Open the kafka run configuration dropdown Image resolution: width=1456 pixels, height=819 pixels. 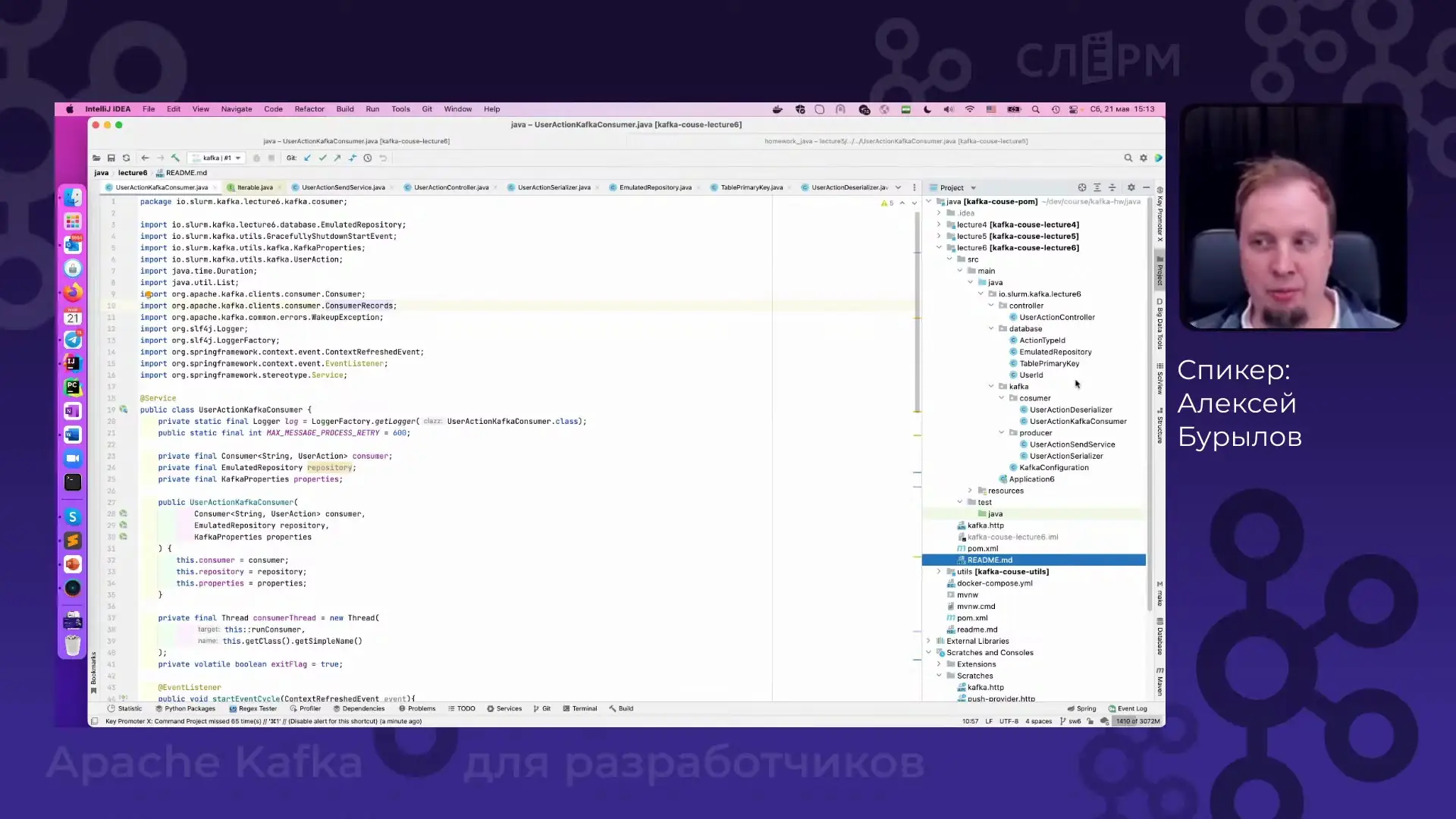pos(217,158)
